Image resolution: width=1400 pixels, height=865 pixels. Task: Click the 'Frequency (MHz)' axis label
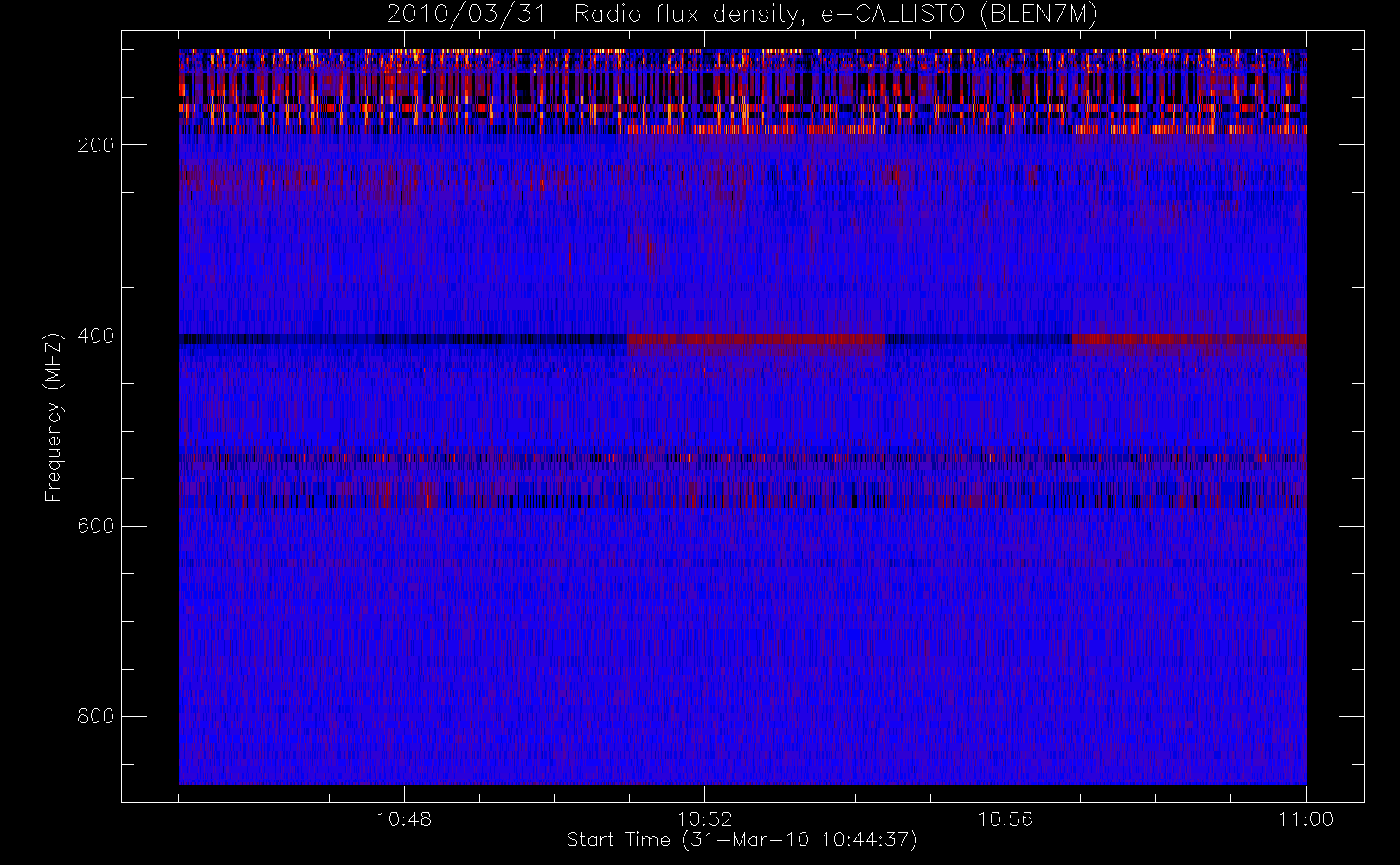click(54, 417)
